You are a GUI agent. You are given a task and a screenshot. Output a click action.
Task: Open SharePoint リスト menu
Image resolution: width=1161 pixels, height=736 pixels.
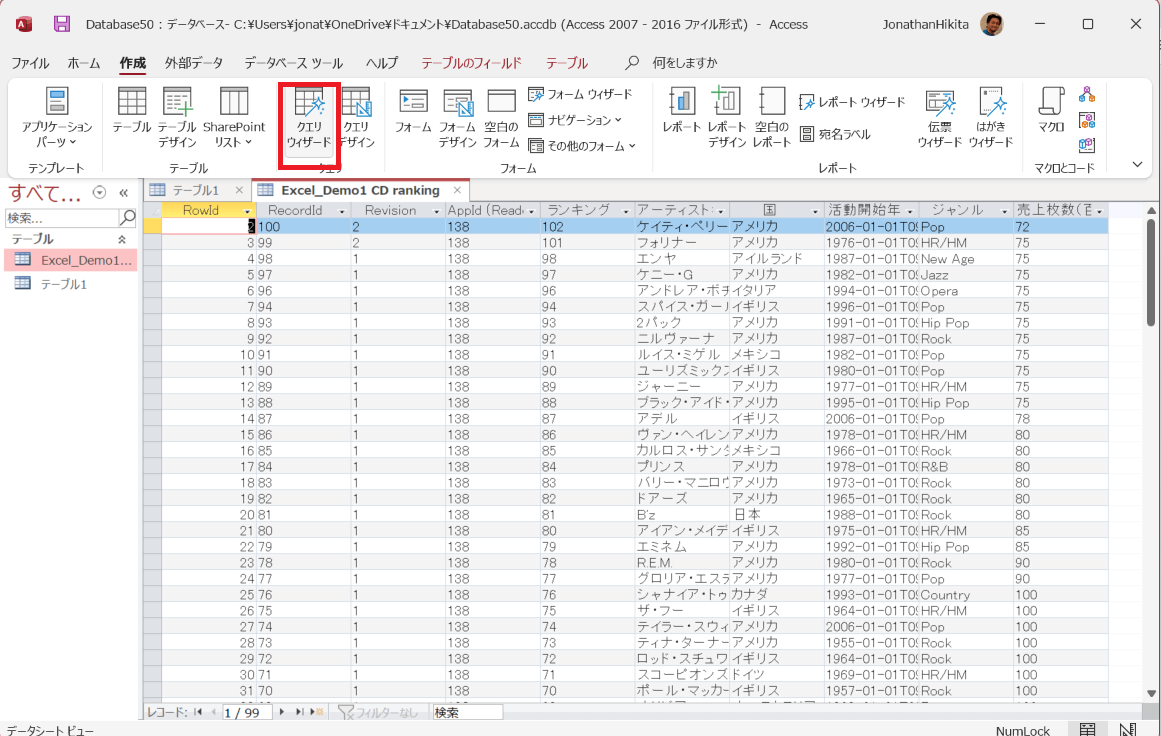click(x=234, y=118)
